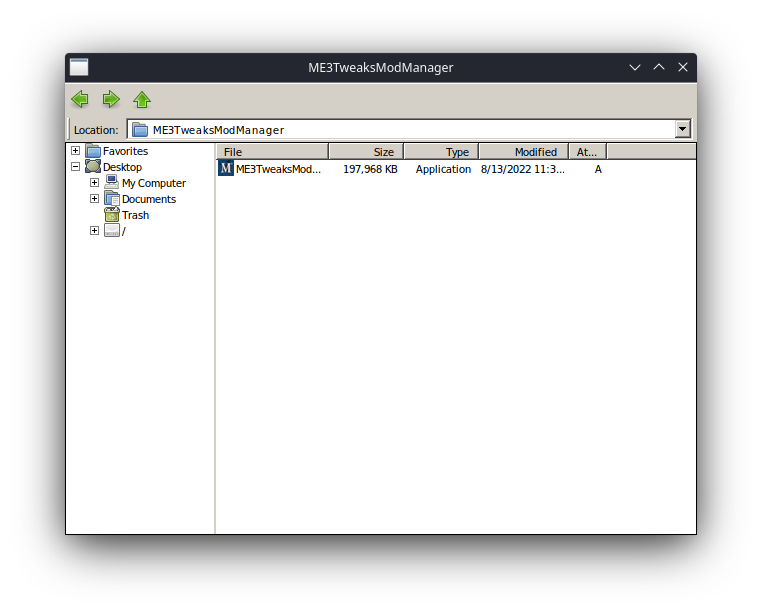Minimize the ME3TweaksModManager window
The width and height of the screenshot is (762, 612).
pos(635,68)
